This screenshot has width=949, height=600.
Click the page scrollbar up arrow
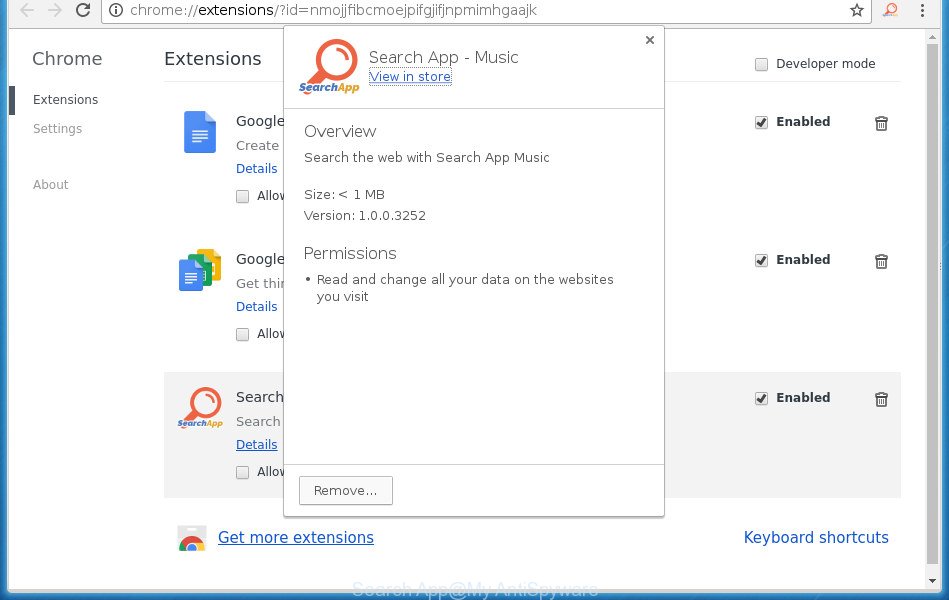933,38
